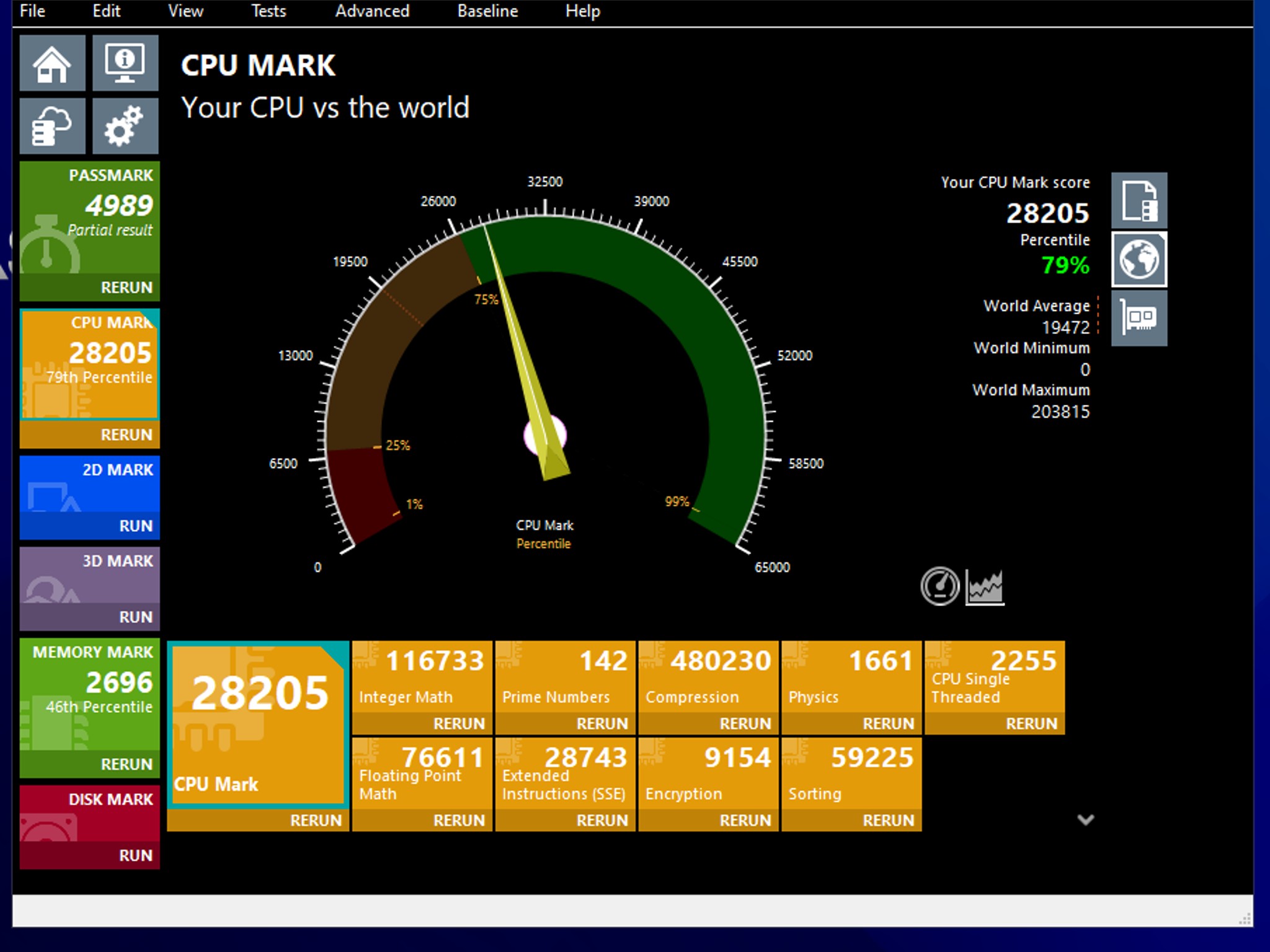Open the Advanced menu
The height and width of the screenshot is (952, 1270).
coord(372,11)
